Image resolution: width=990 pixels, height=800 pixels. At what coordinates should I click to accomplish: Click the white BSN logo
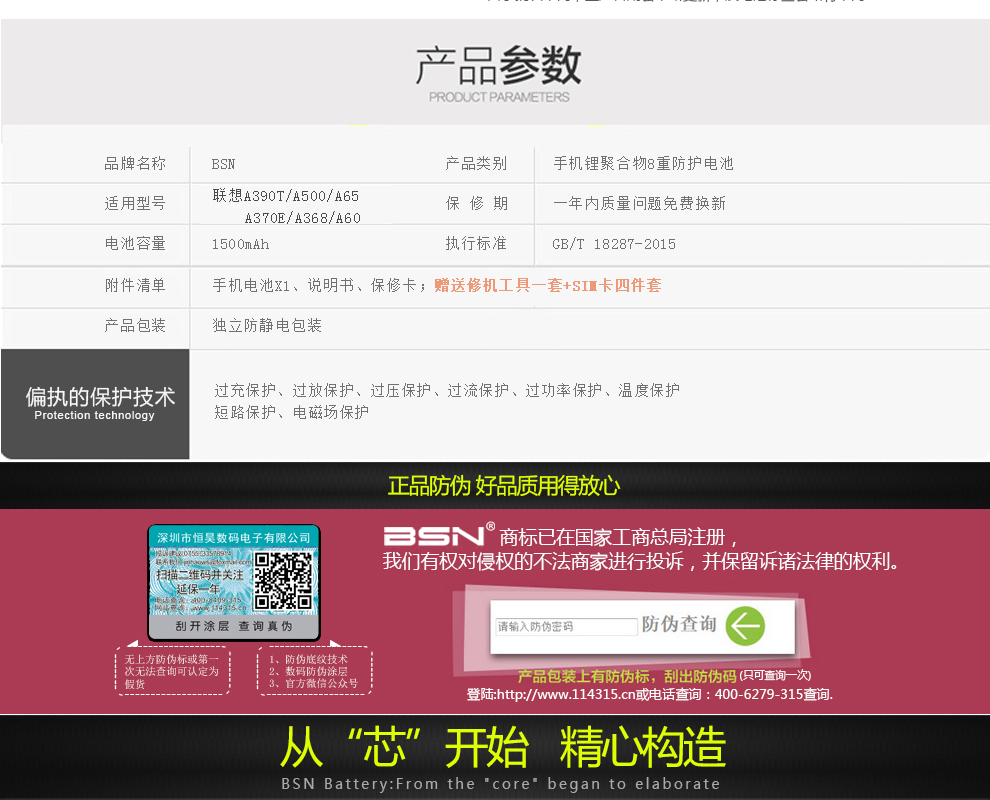(433, 536)
